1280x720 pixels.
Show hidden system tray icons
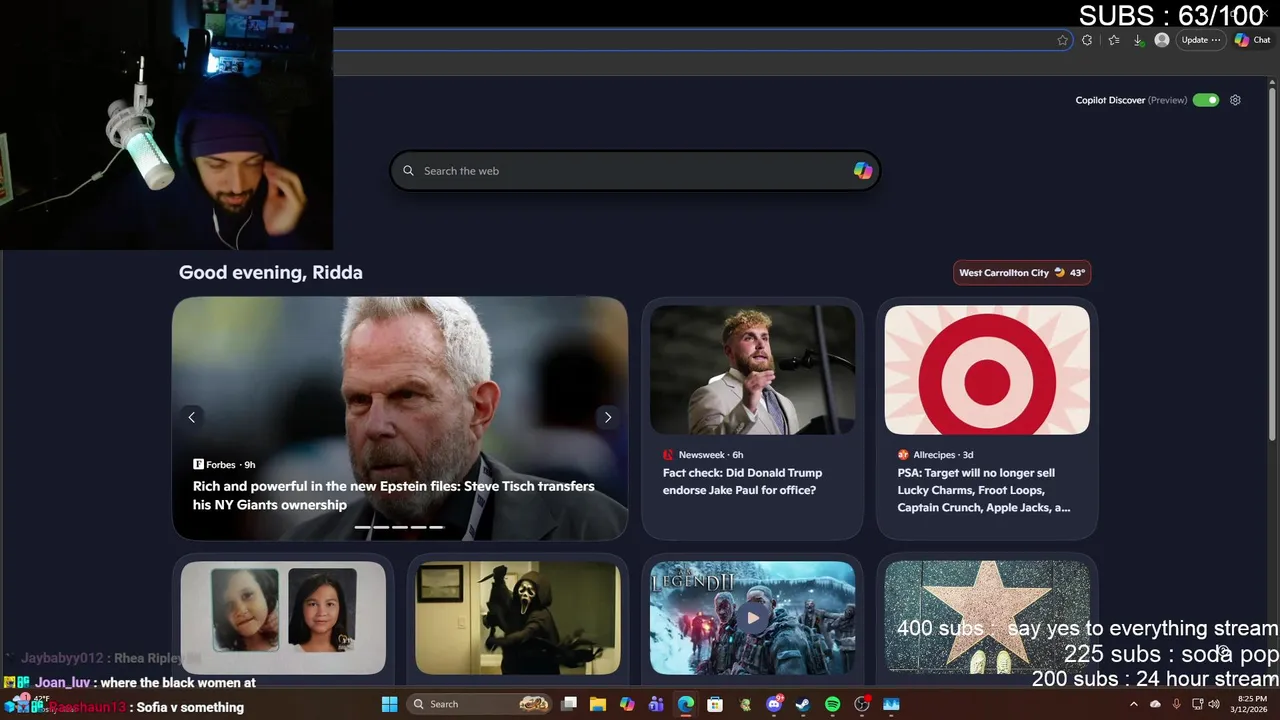click(1133, 704)
